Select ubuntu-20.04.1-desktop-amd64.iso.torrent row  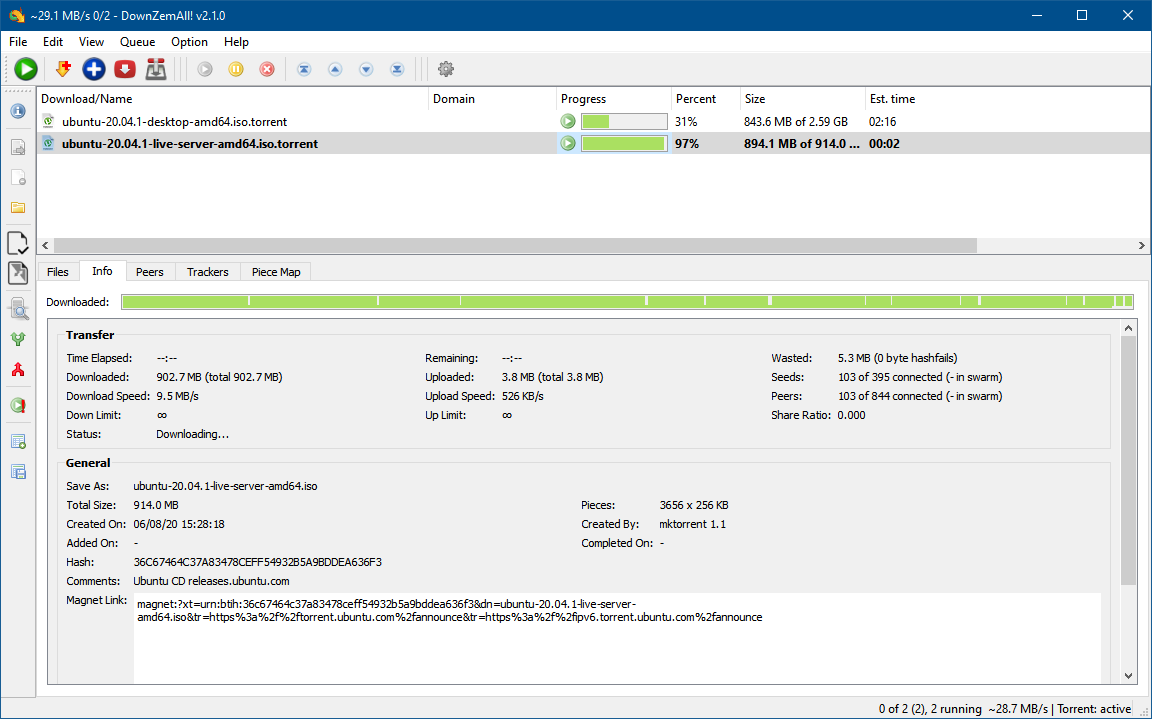pyautogui.click(x=592, y=121)
